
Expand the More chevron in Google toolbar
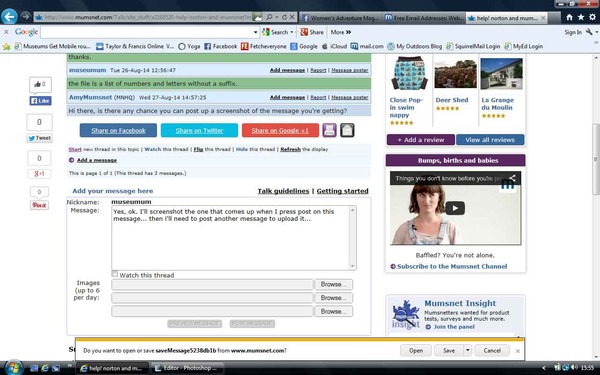pyautogui.click(x=348, y=32)
